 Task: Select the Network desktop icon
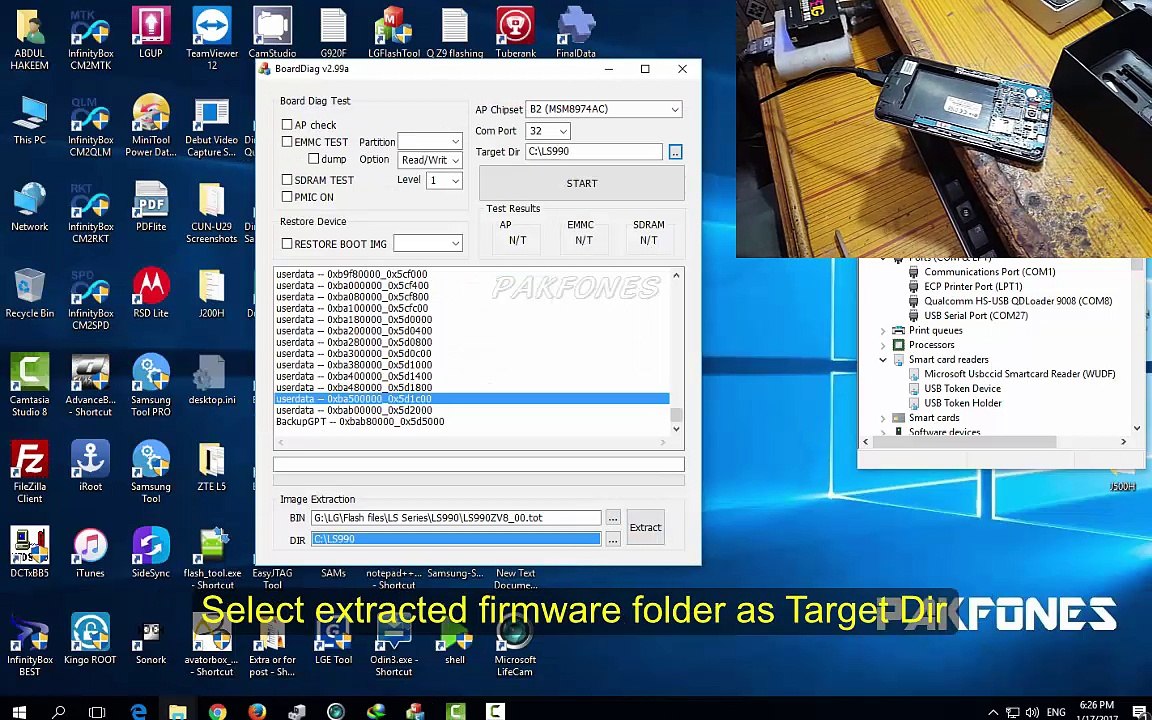click(29, 206)
